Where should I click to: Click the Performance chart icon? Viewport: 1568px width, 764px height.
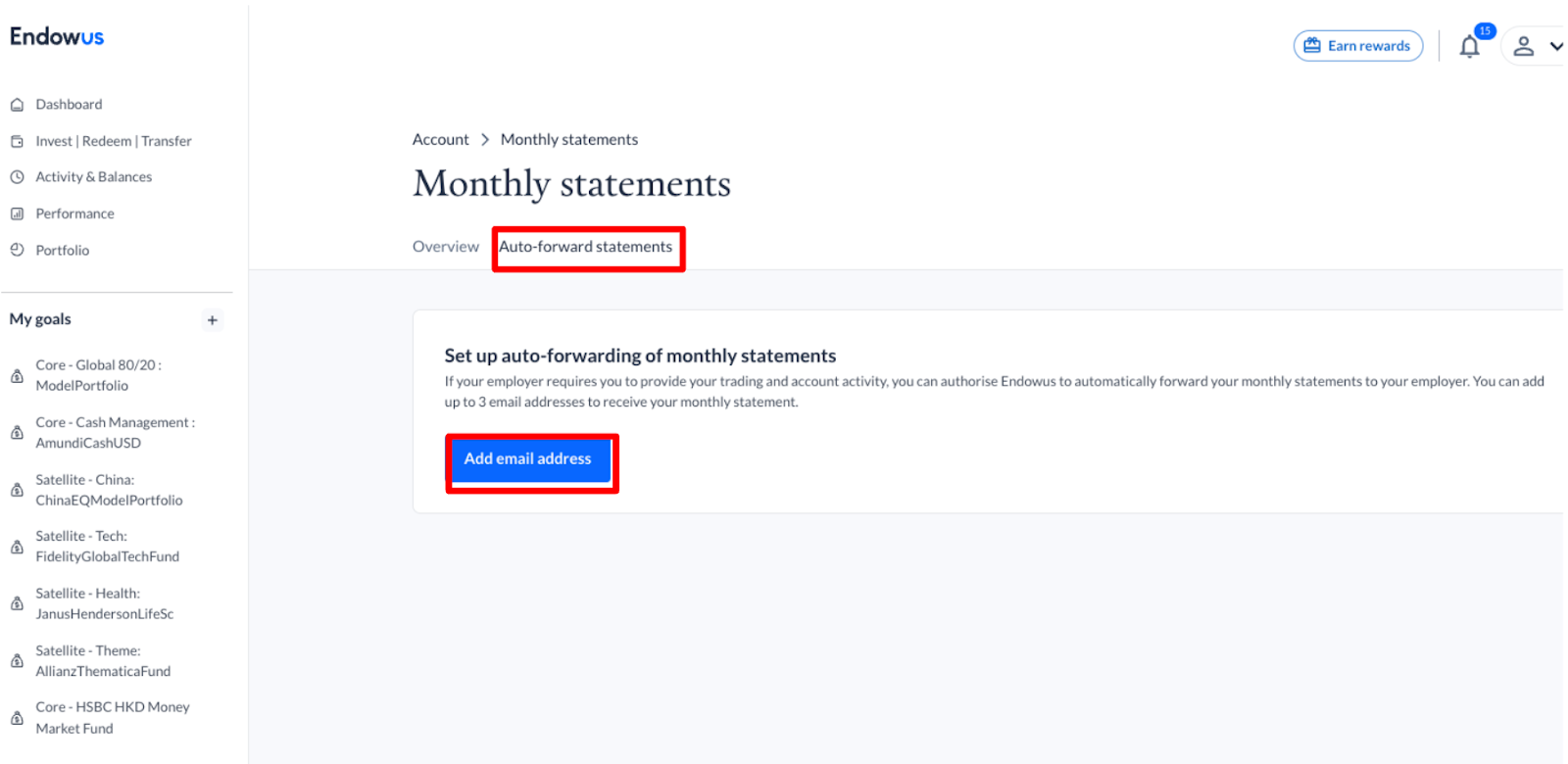[x=17, y=214]
